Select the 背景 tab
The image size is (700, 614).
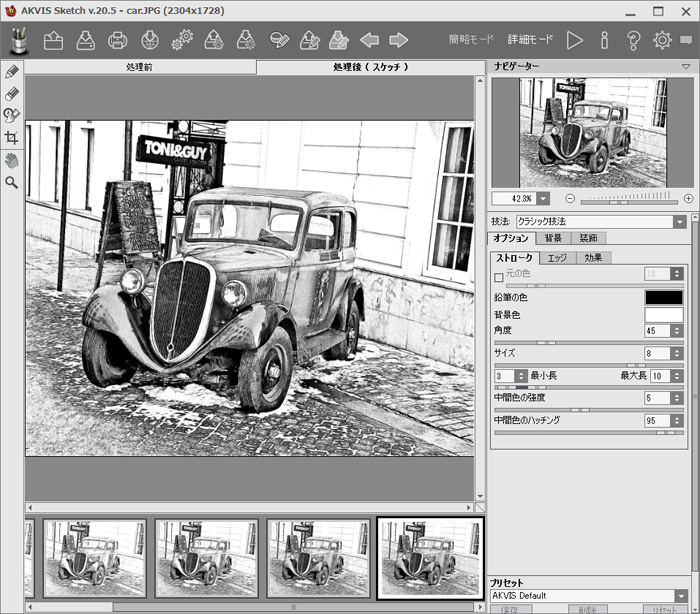pos(553,238)
